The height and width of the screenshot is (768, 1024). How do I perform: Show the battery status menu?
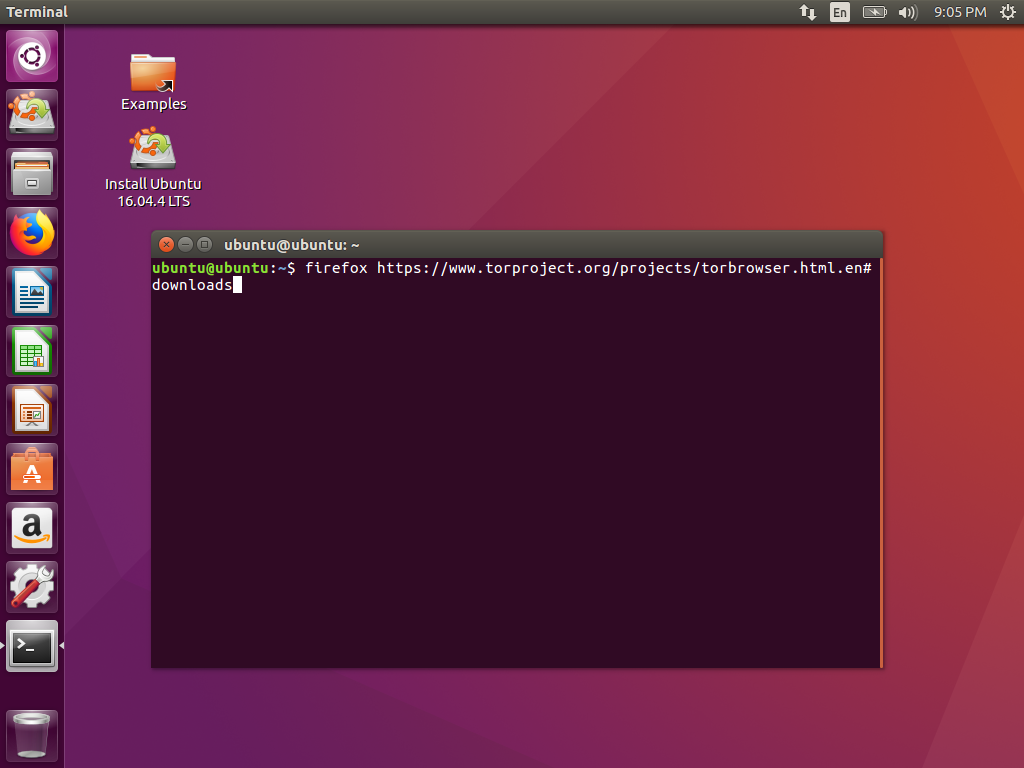click(873, 12)
